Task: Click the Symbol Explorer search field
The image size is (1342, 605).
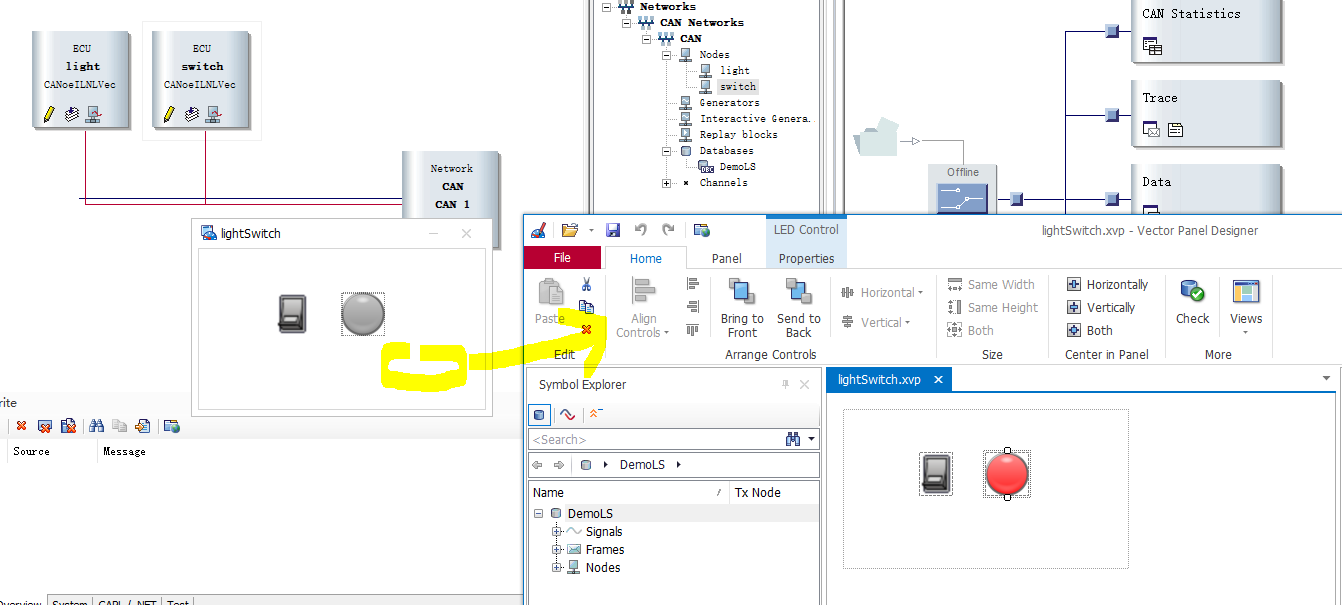Action: 657,439
